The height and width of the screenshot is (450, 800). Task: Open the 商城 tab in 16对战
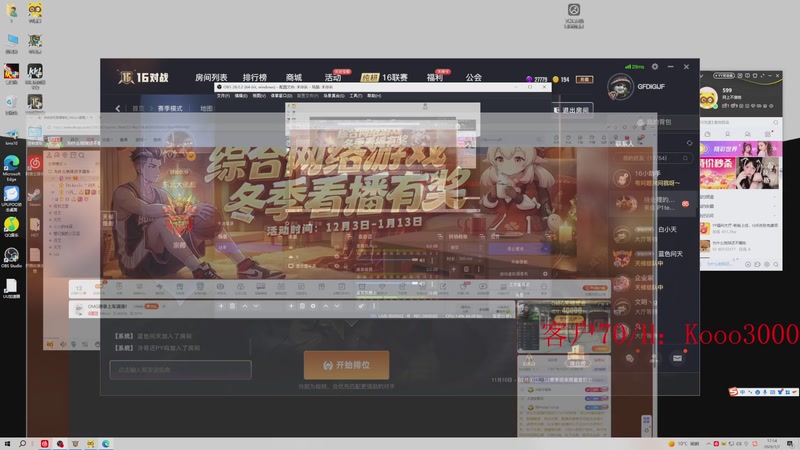(294, 78)
